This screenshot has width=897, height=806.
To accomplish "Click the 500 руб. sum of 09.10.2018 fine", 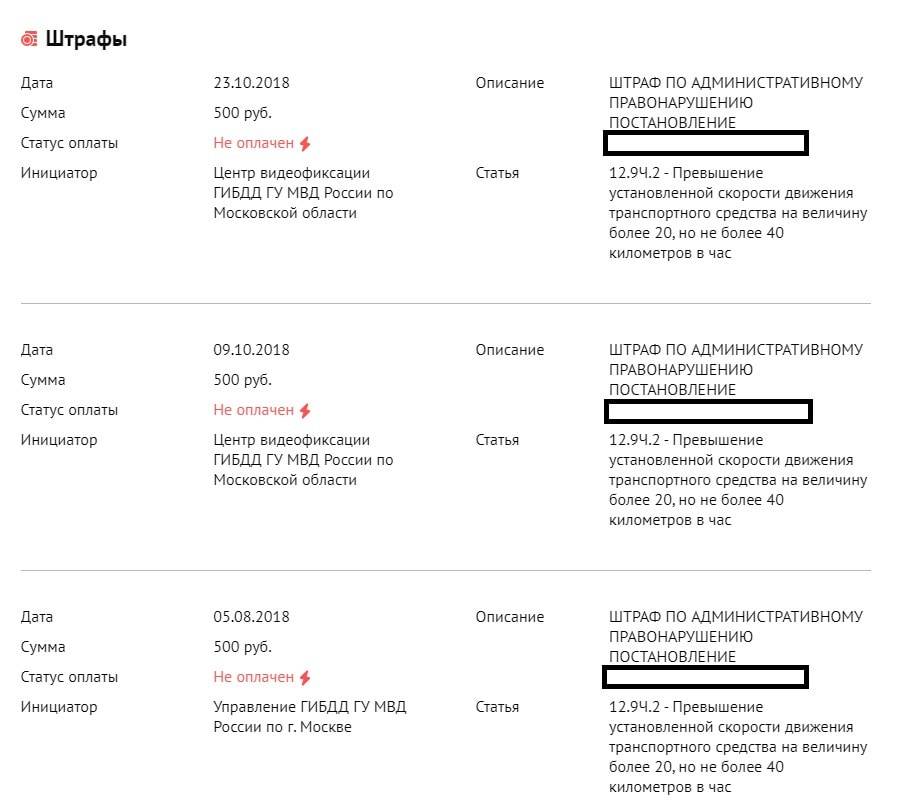I will (242, 380).
